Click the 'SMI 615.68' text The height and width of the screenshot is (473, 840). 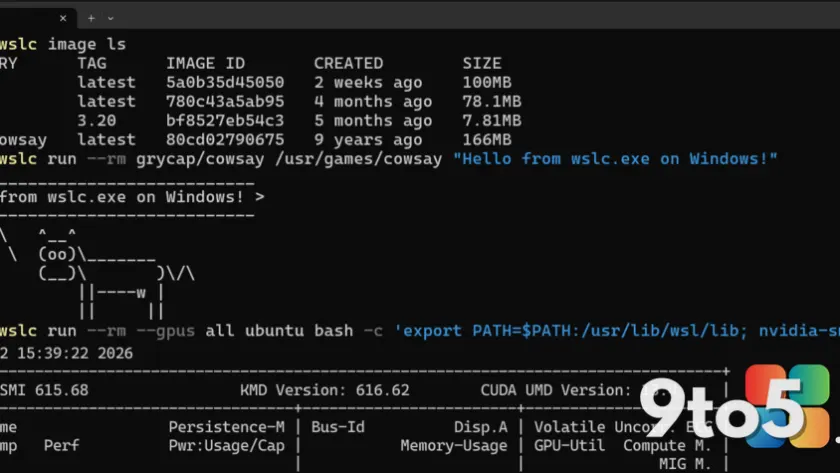tap(44, 390)
